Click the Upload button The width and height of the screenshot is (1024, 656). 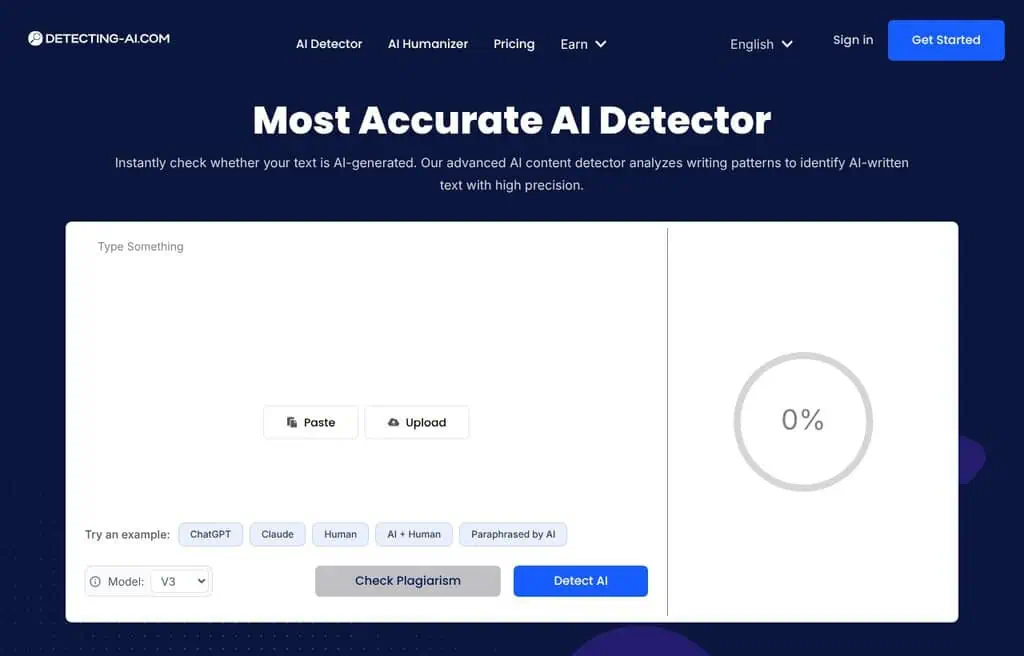click(x=417, y=422)
